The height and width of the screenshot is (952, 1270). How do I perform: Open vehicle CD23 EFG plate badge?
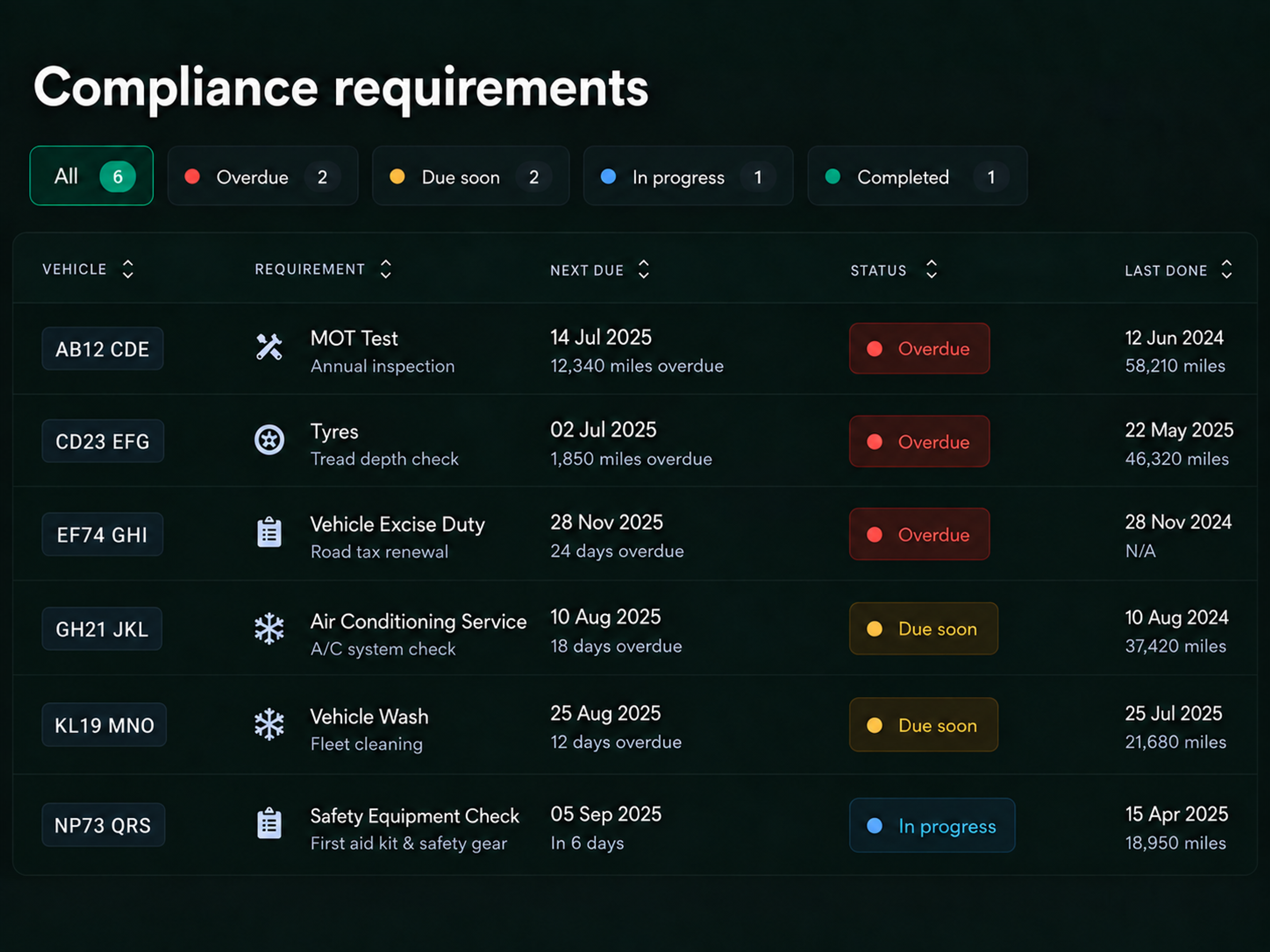(x=103, y=441)
